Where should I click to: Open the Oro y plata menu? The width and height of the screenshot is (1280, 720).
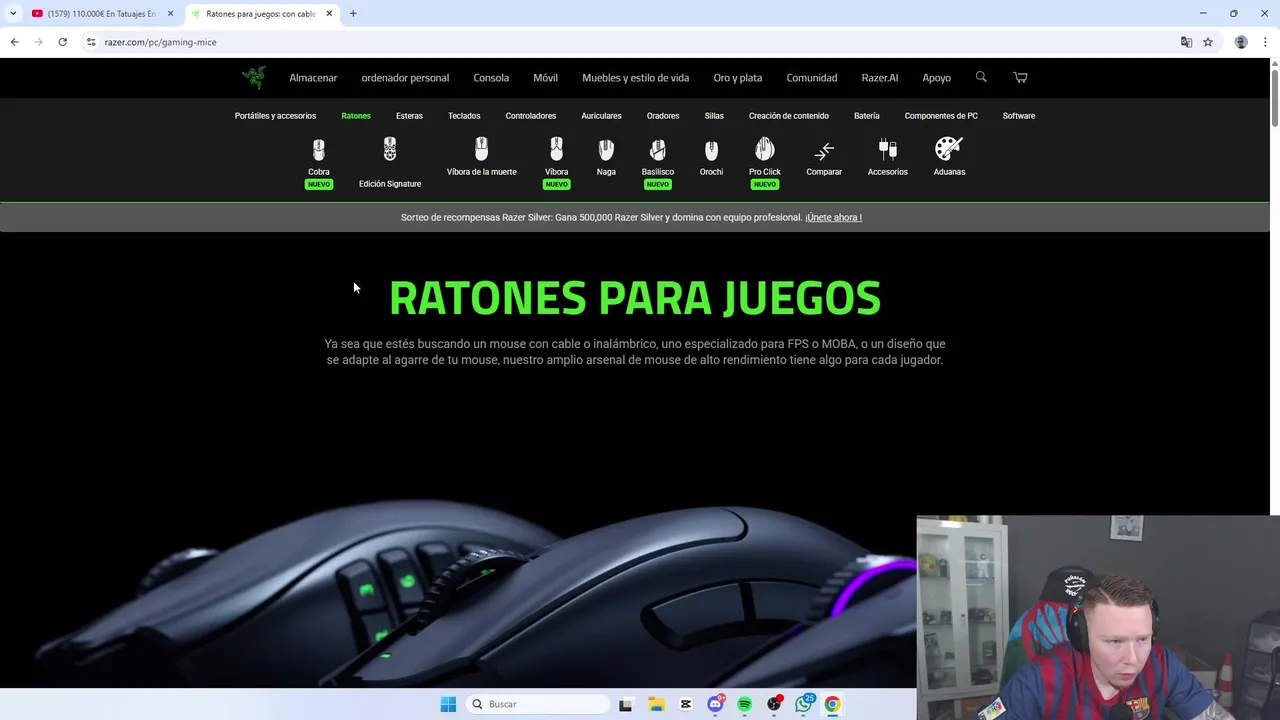[x=738, y=78]
